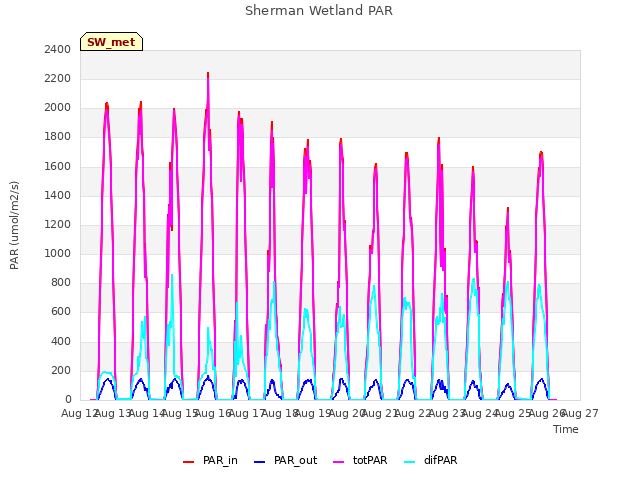Click the cyan difPAR legend swatch
640x480 pixels.
(x=409, y=462)
